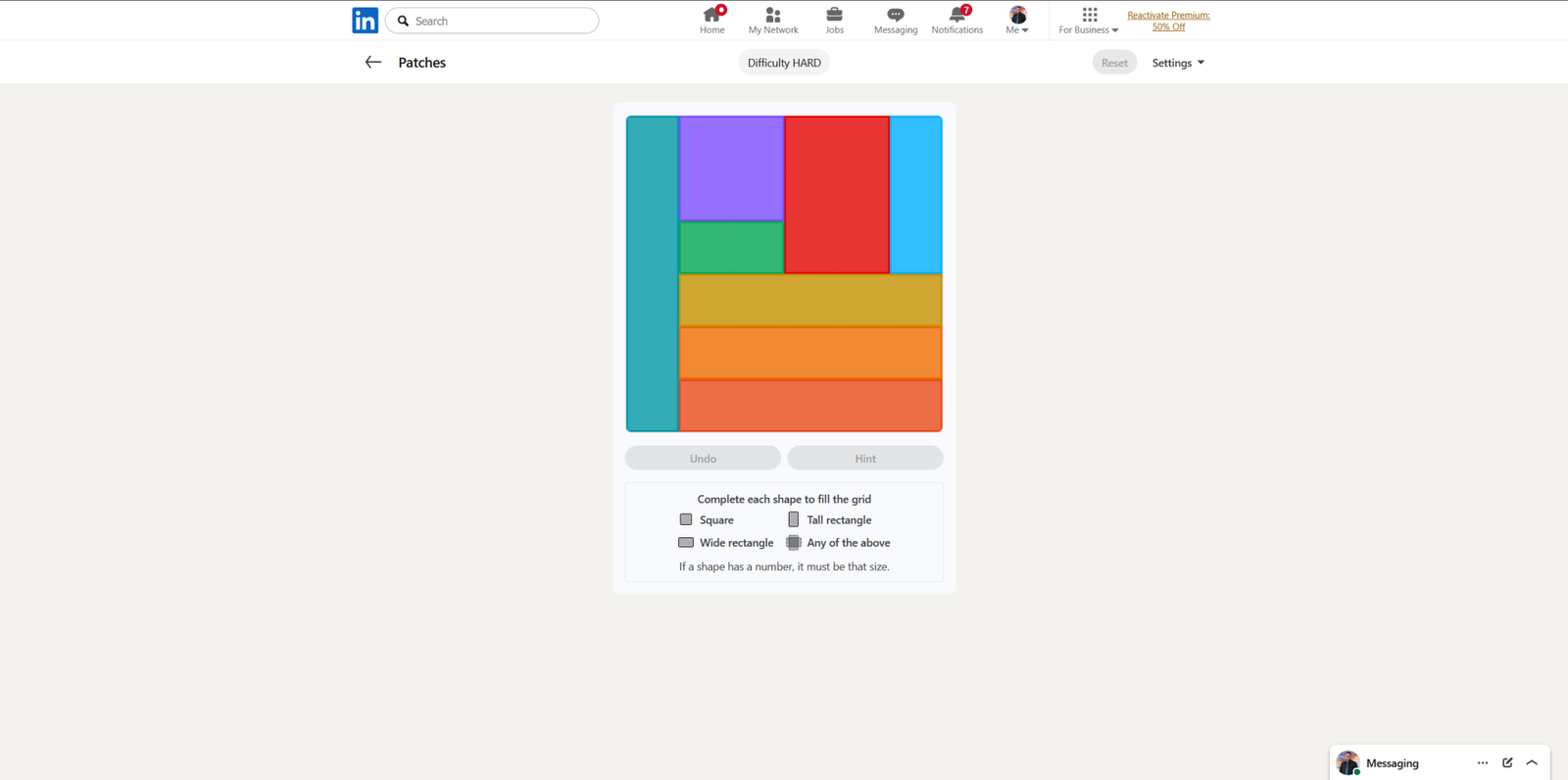Request a Hint for the puzzle
Image resolution: width=1568 pixels, height=780 pixels.
point(864,458)
